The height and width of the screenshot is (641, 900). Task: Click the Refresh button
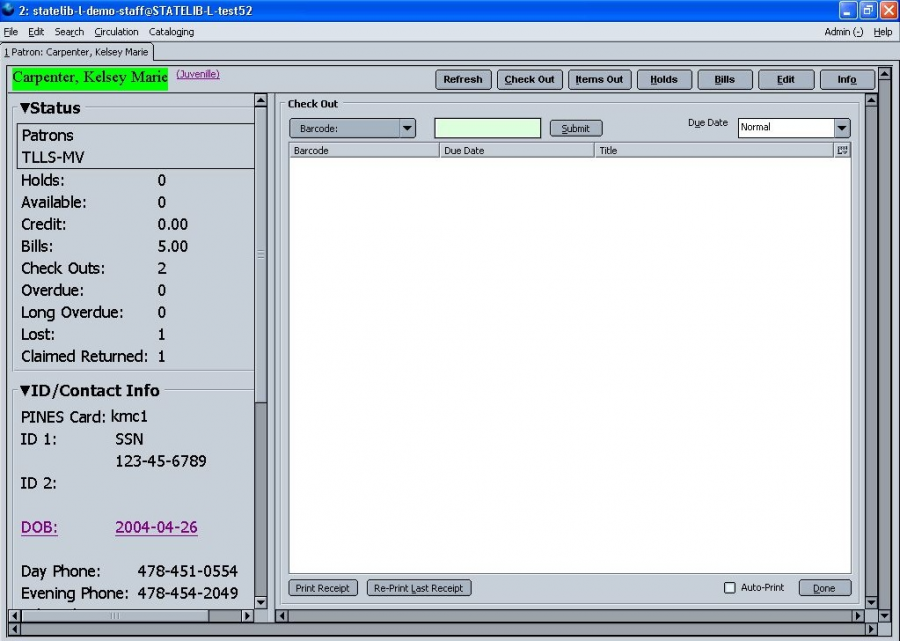coord(462,80)
